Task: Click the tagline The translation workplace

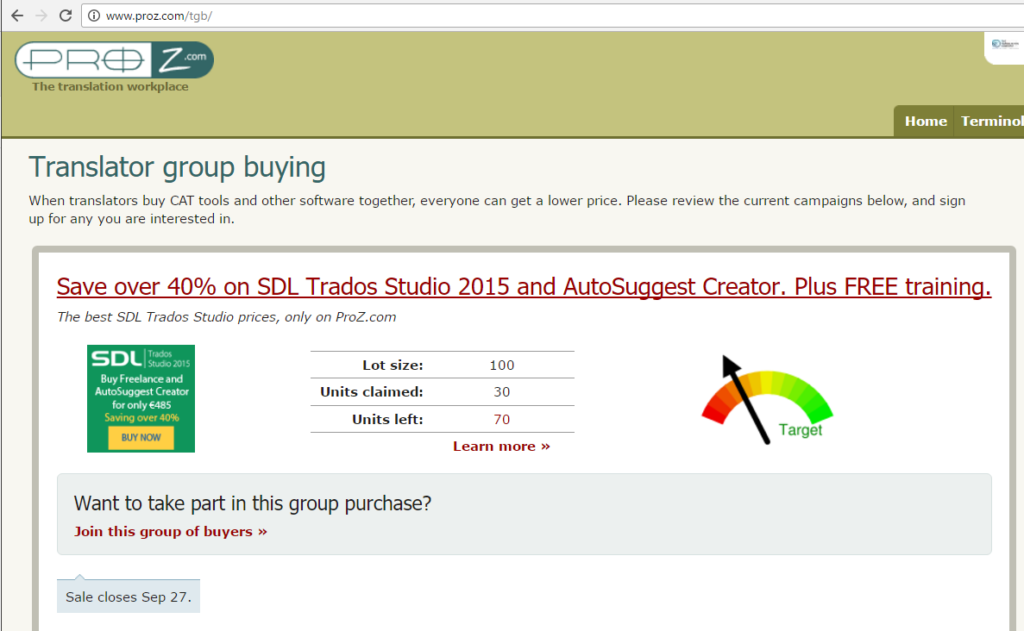Action: (x=110, y=86)
